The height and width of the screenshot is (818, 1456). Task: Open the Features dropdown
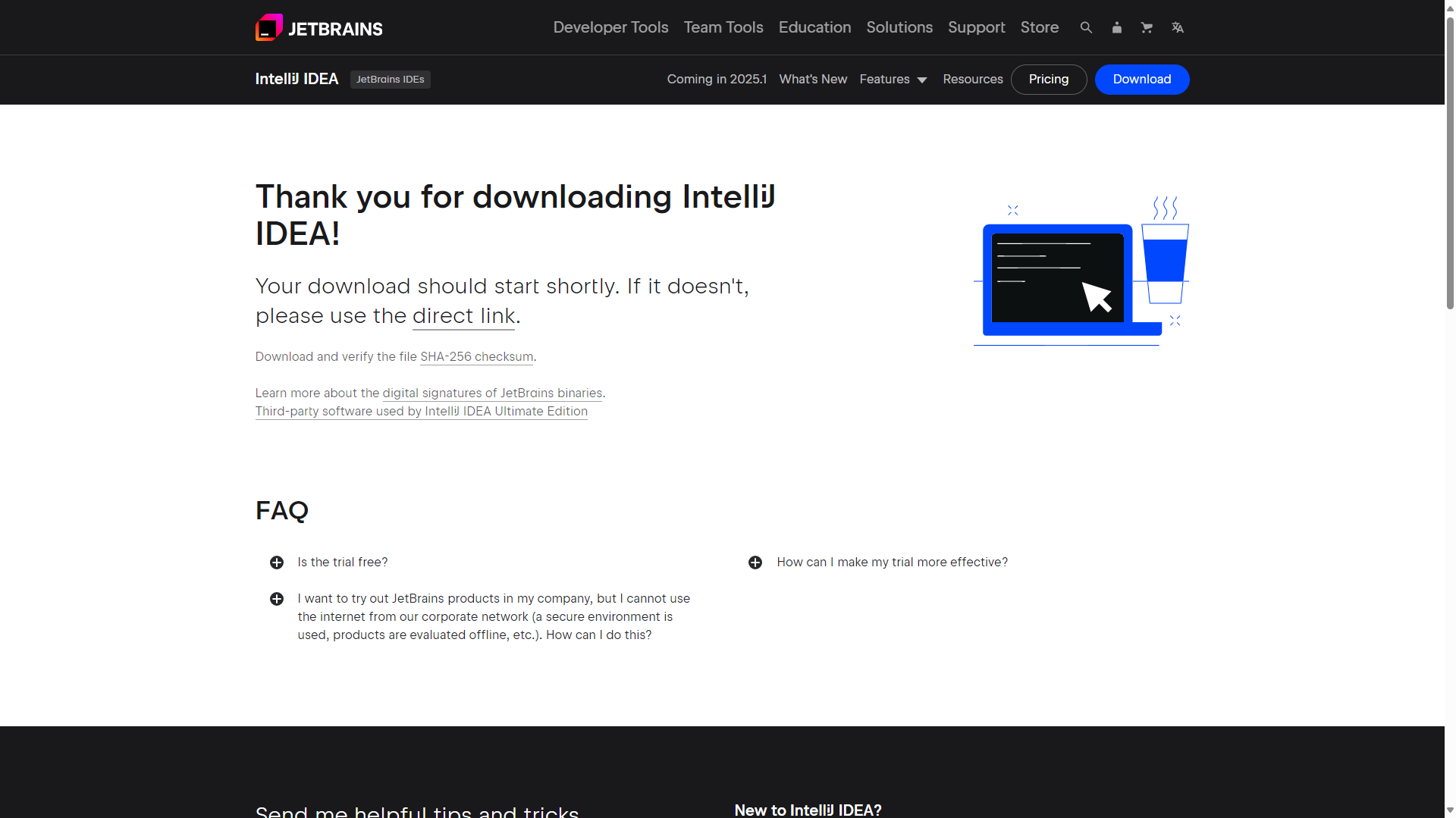[x=893, y=79]
